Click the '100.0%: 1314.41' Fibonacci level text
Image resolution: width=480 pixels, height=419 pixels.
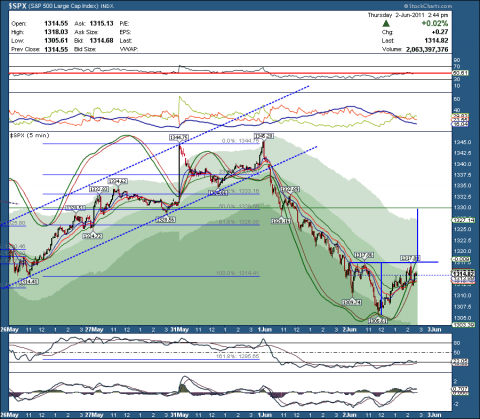click(x=237, y=273)
